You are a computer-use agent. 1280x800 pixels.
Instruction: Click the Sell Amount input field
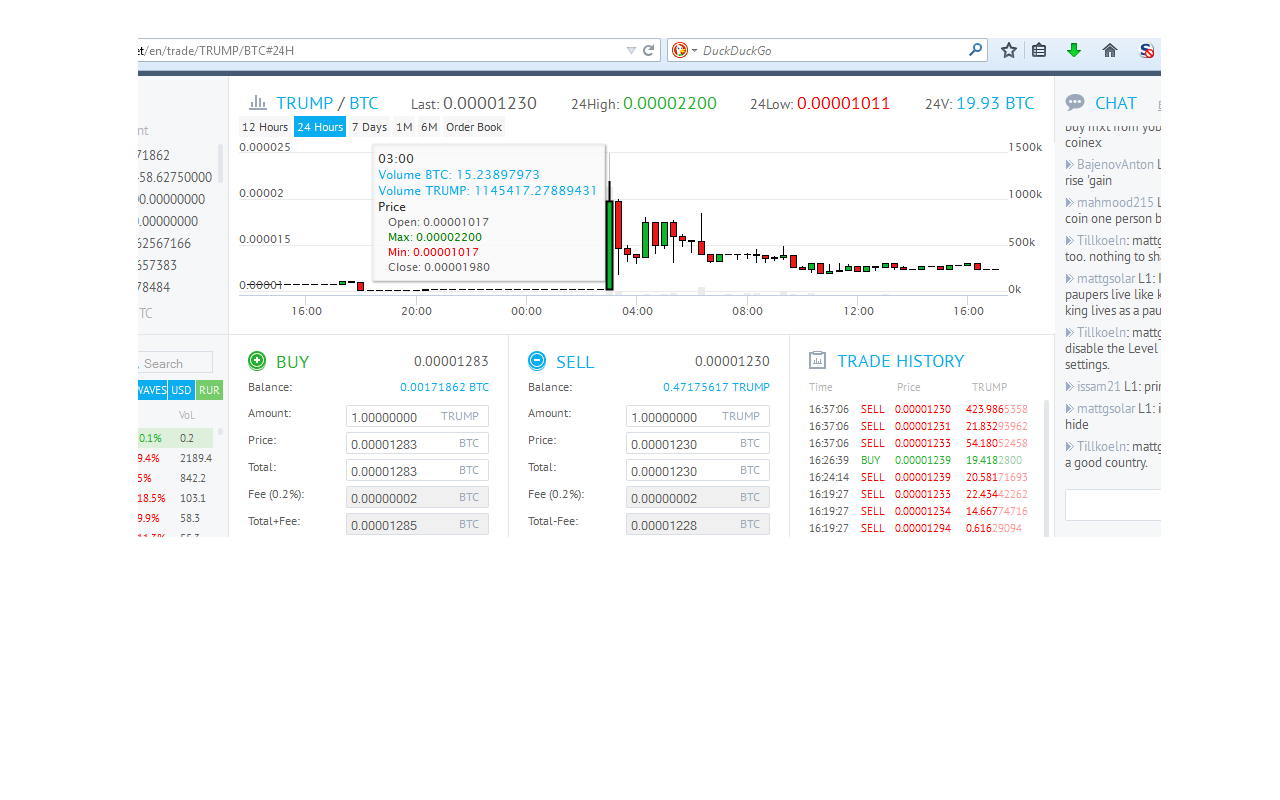pyautogui.click(x=698, y=416)
